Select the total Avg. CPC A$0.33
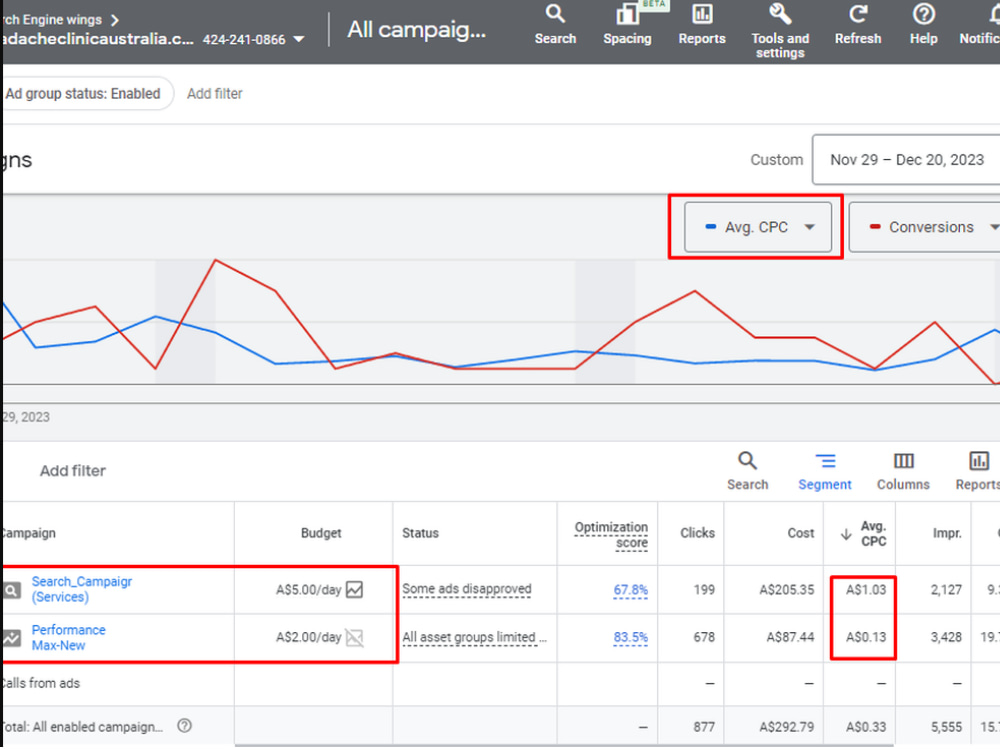 point(865,727)
